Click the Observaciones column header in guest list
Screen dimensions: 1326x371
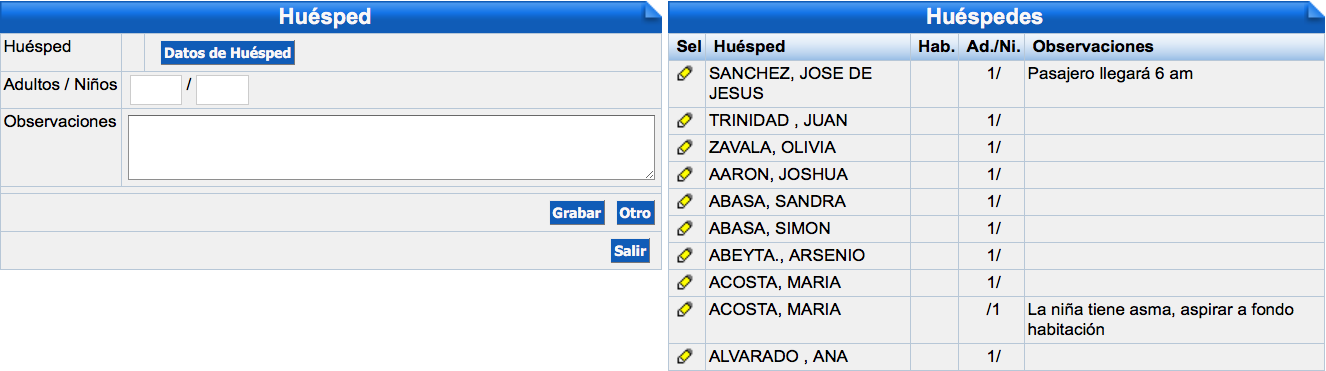tap(1094, 47)
